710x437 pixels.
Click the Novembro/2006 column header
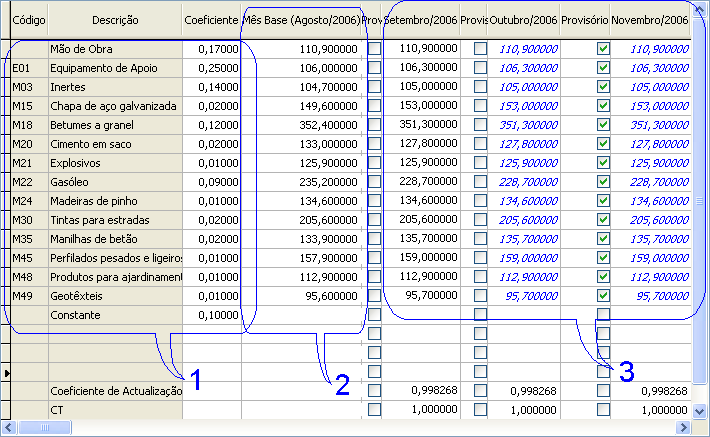tap(650, 20)
